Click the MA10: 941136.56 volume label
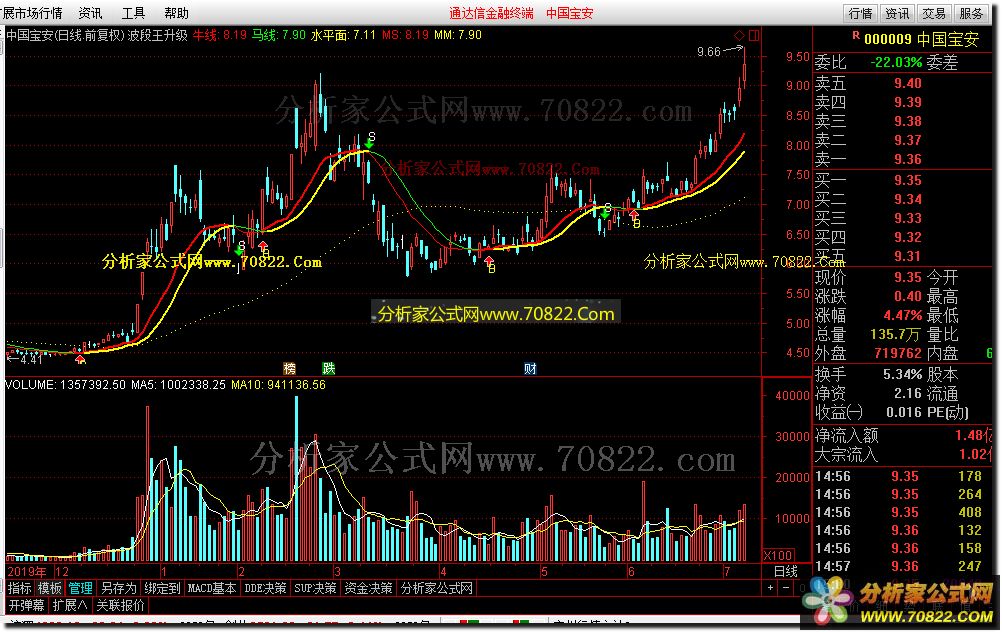 [278, 385]
